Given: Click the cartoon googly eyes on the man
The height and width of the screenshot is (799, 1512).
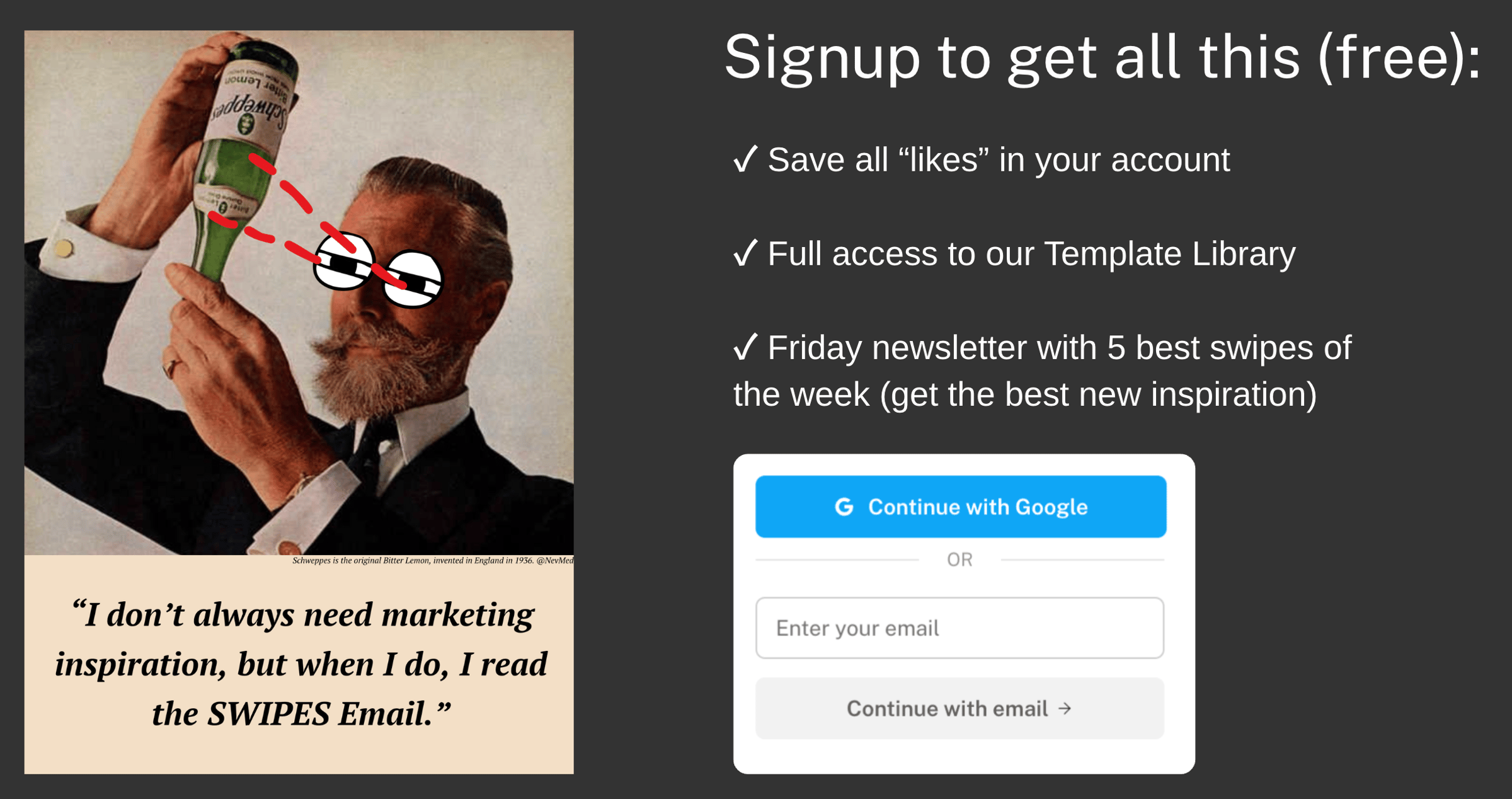Looking at the screenshot, I should pos(378,270).
